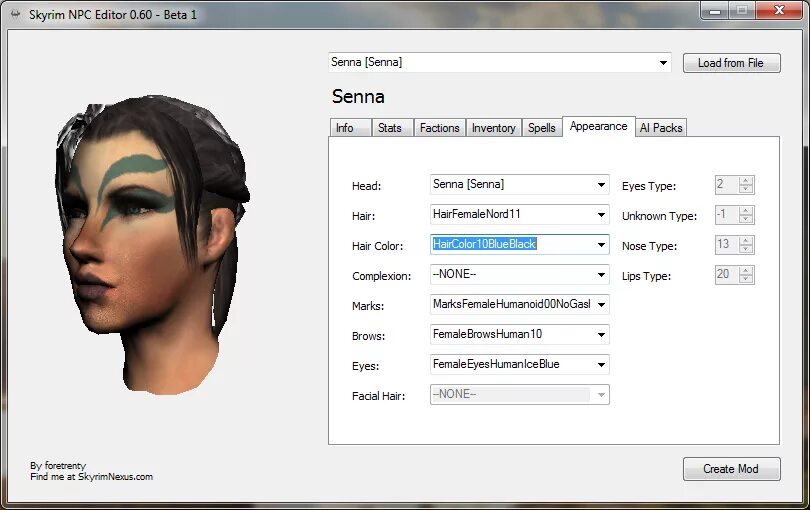Click the Facial Hair label
This screenshot has height=510, width=810.
(378, 396)
